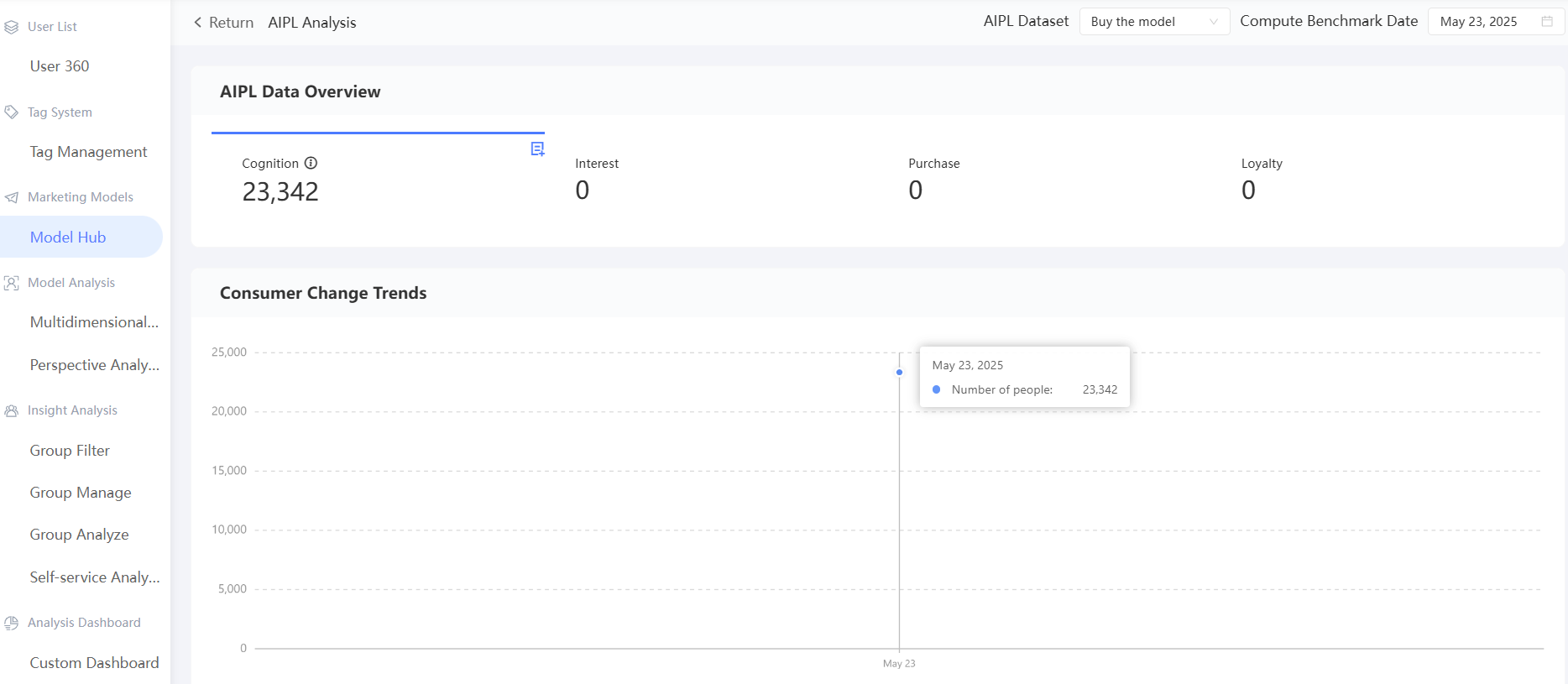Click the calendar icon in date field

[1547, 22]
